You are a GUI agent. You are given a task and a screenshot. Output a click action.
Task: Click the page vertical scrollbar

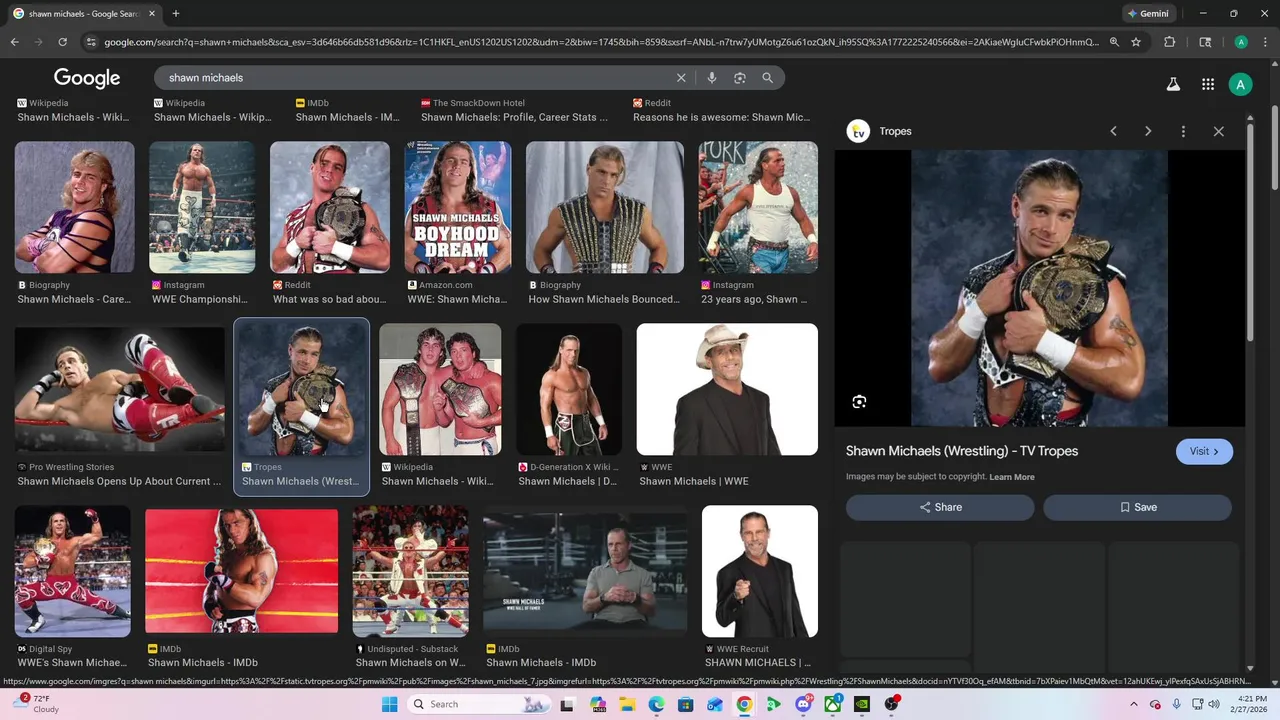(1274, 150)
